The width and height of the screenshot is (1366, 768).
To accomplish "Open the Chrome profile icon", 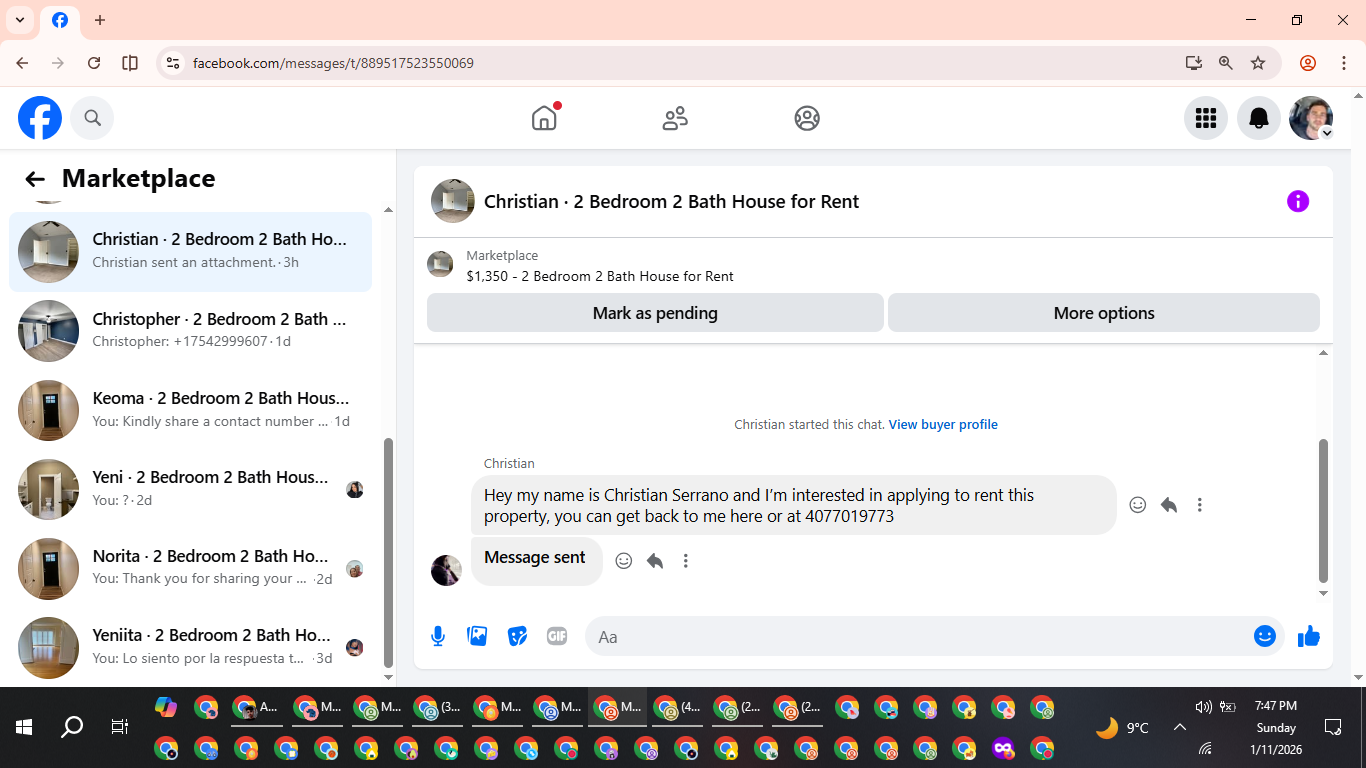I will 1308,63.
